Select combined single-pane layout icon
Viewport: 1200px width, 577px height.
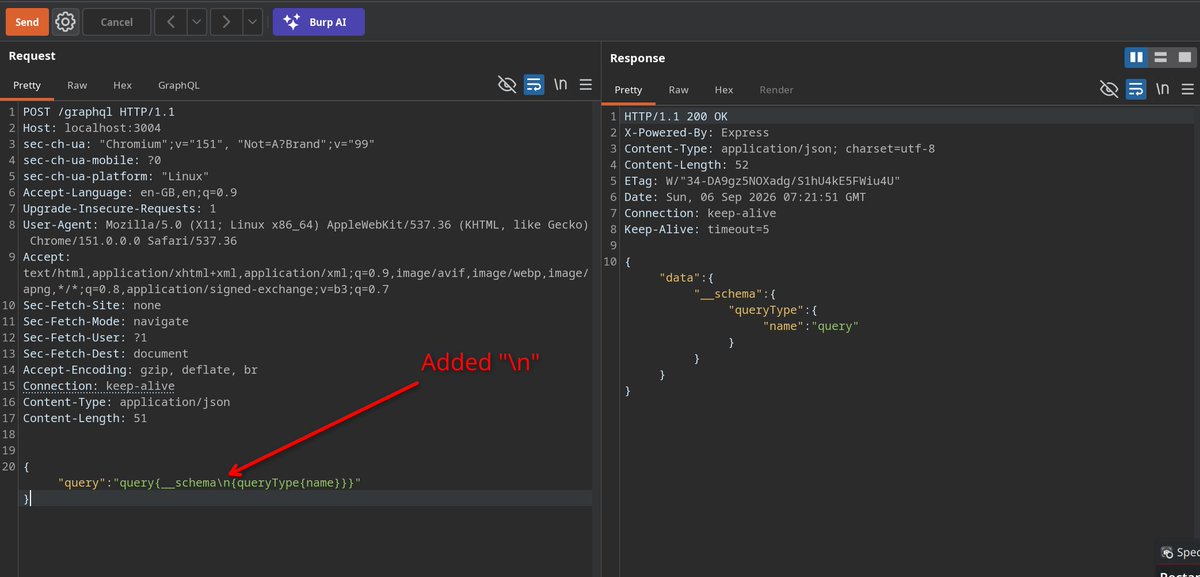[x=1184, y=58]
